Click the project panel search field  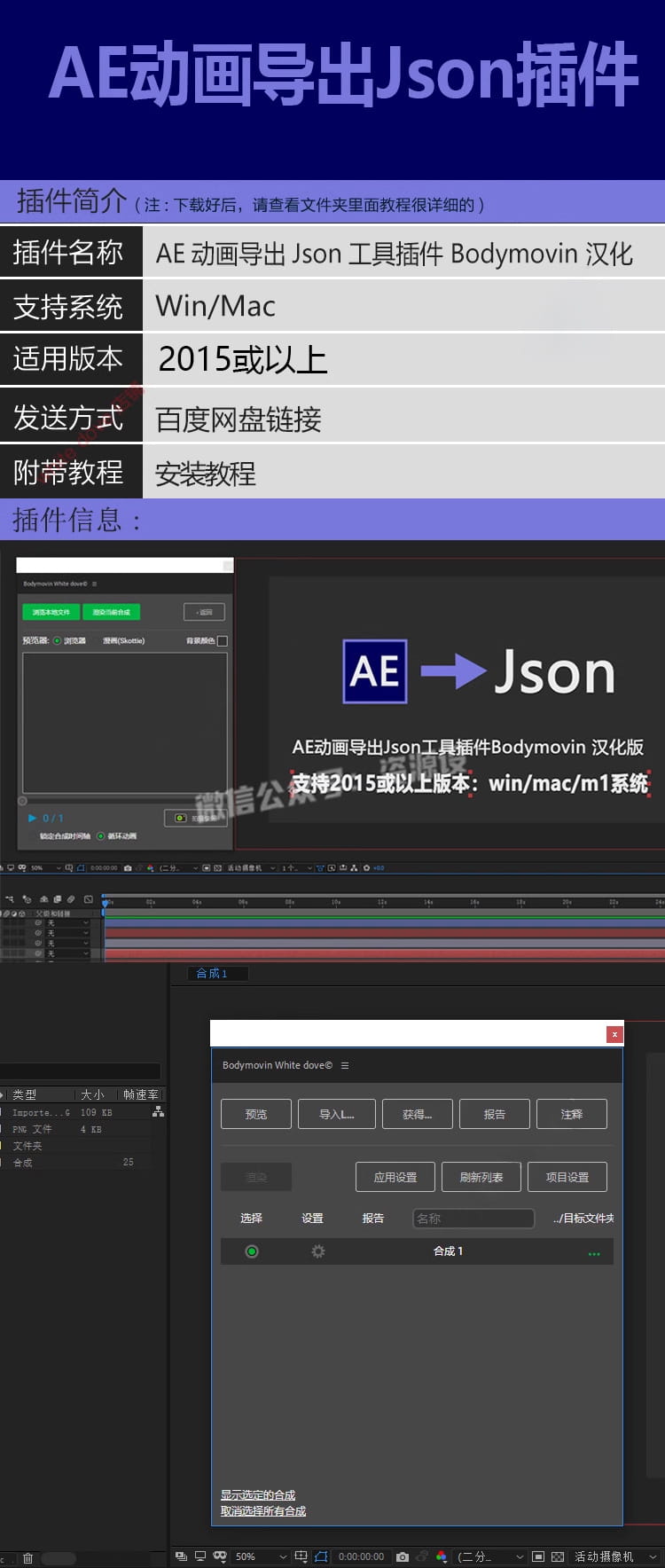(x=80, y=1070)
